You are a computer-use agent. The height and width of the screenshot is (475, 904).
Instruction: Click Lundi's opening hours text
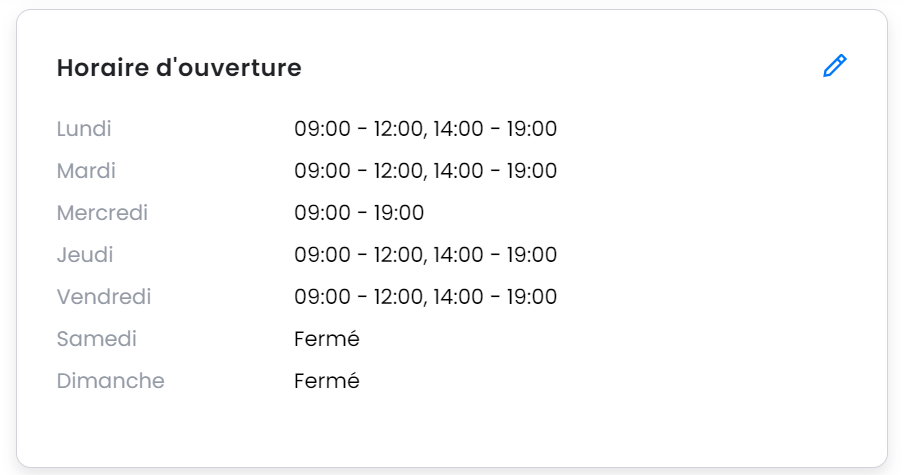[x=425, y=129]
